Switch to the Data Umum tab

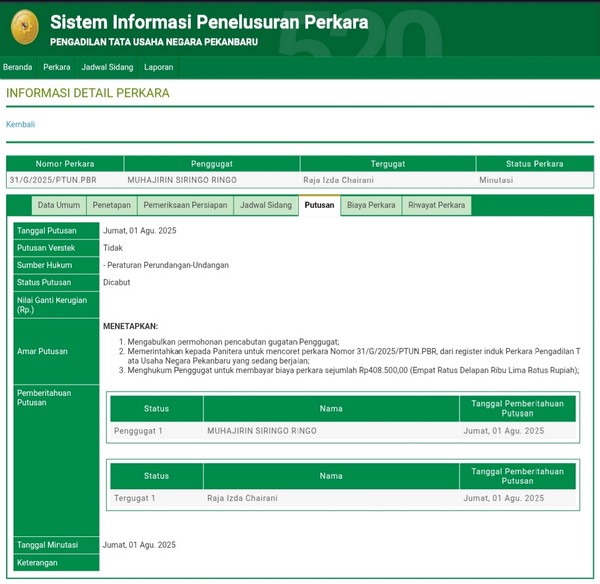click(59, 205)
